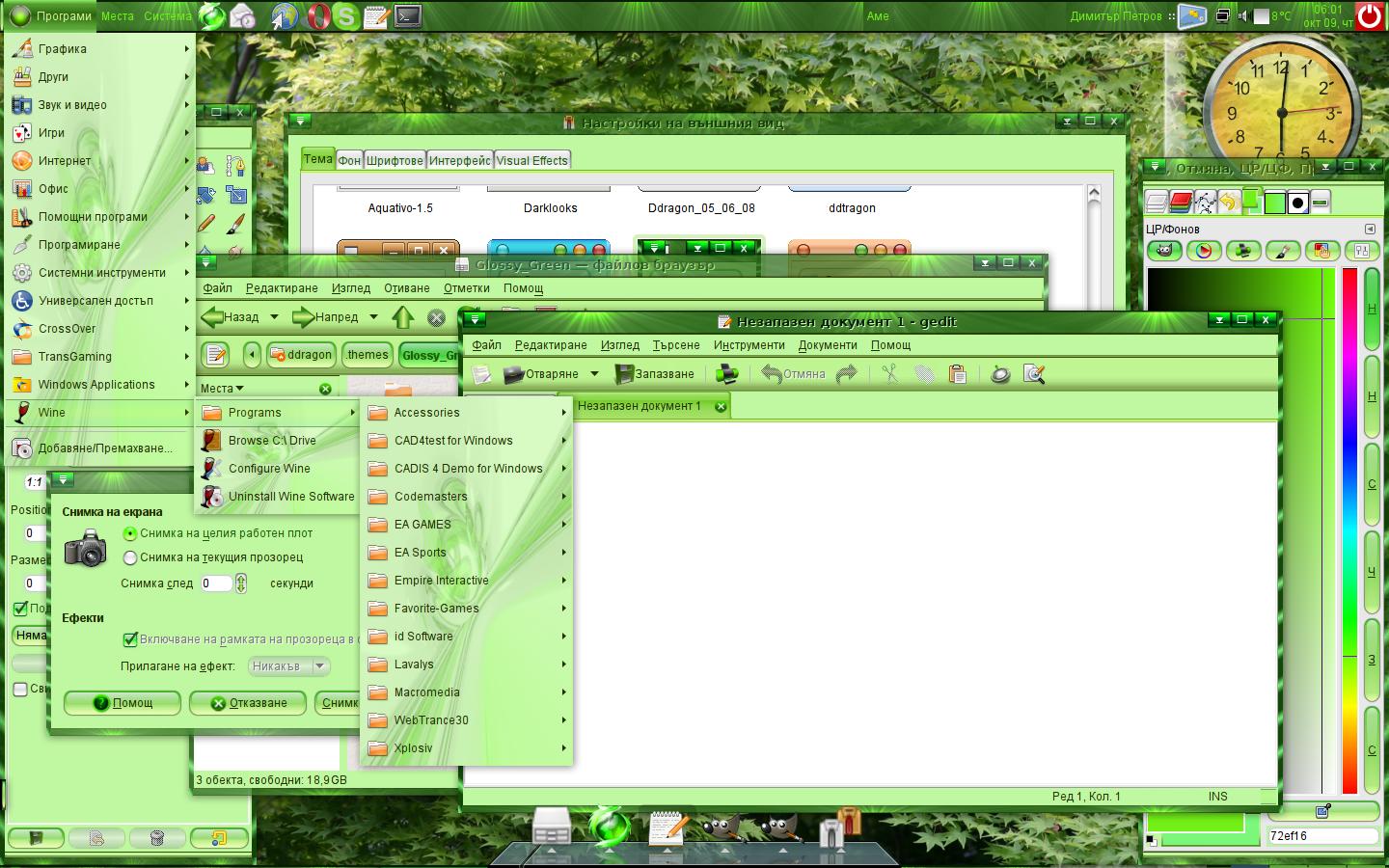Click the scissors cut icon in gedit
This screenshot has height=868, width=1389.
[889, 374]
